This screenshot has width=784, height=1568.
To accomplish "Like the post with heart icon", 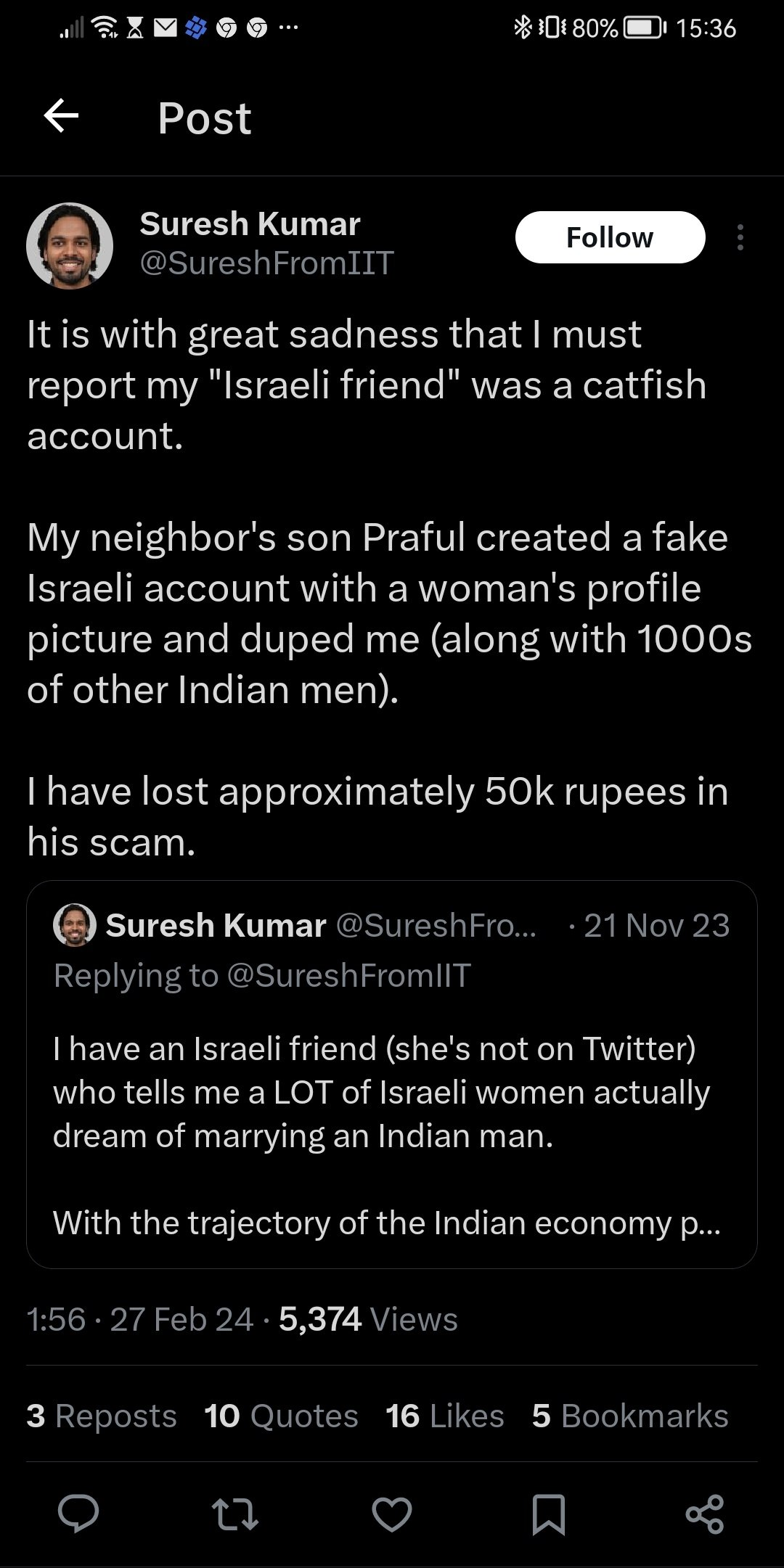I will point(392,1514).
